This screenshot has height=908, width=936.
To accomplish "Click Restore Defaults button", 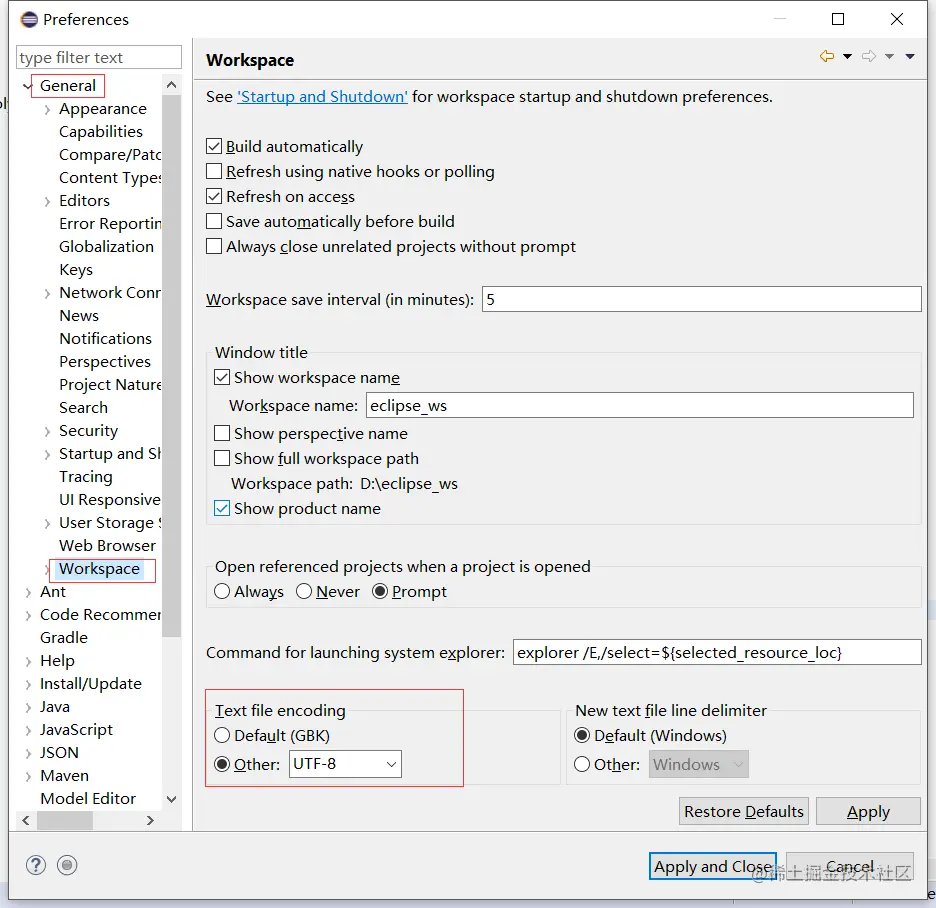I will [744, 811].
